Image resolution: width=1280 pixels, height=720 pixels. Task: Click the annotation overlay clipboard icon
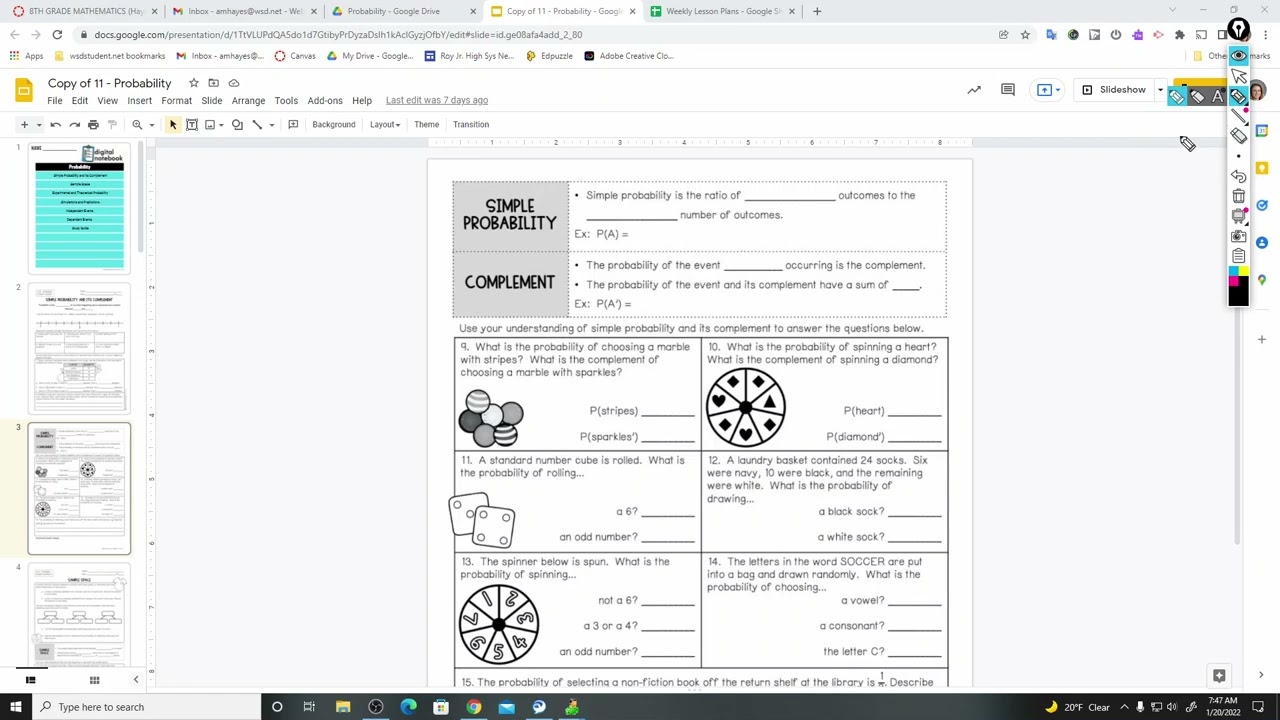pyautogui.click(x=1239, y=256)
